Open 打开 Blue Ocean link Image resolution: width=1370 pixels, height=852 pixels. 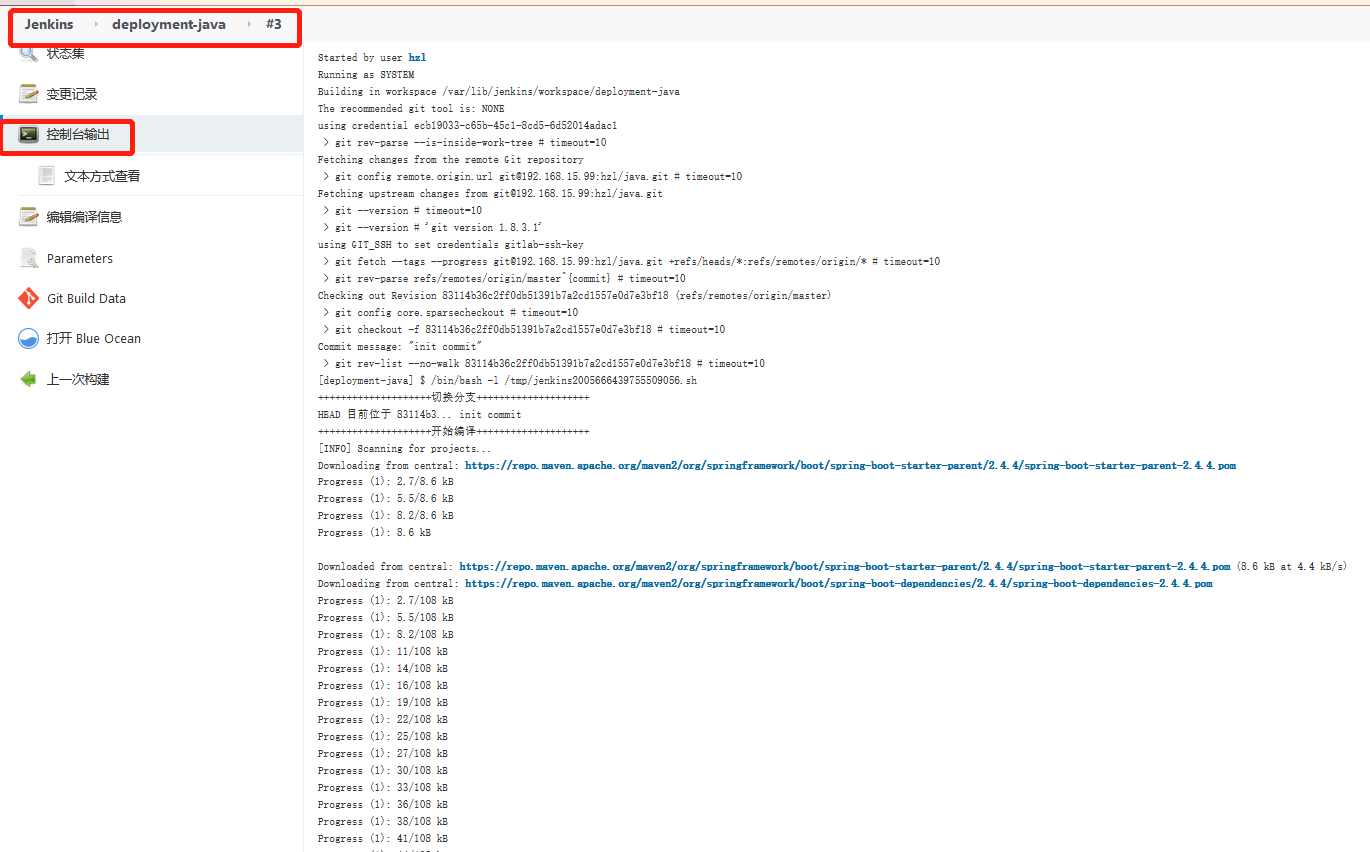coord(94,338)
